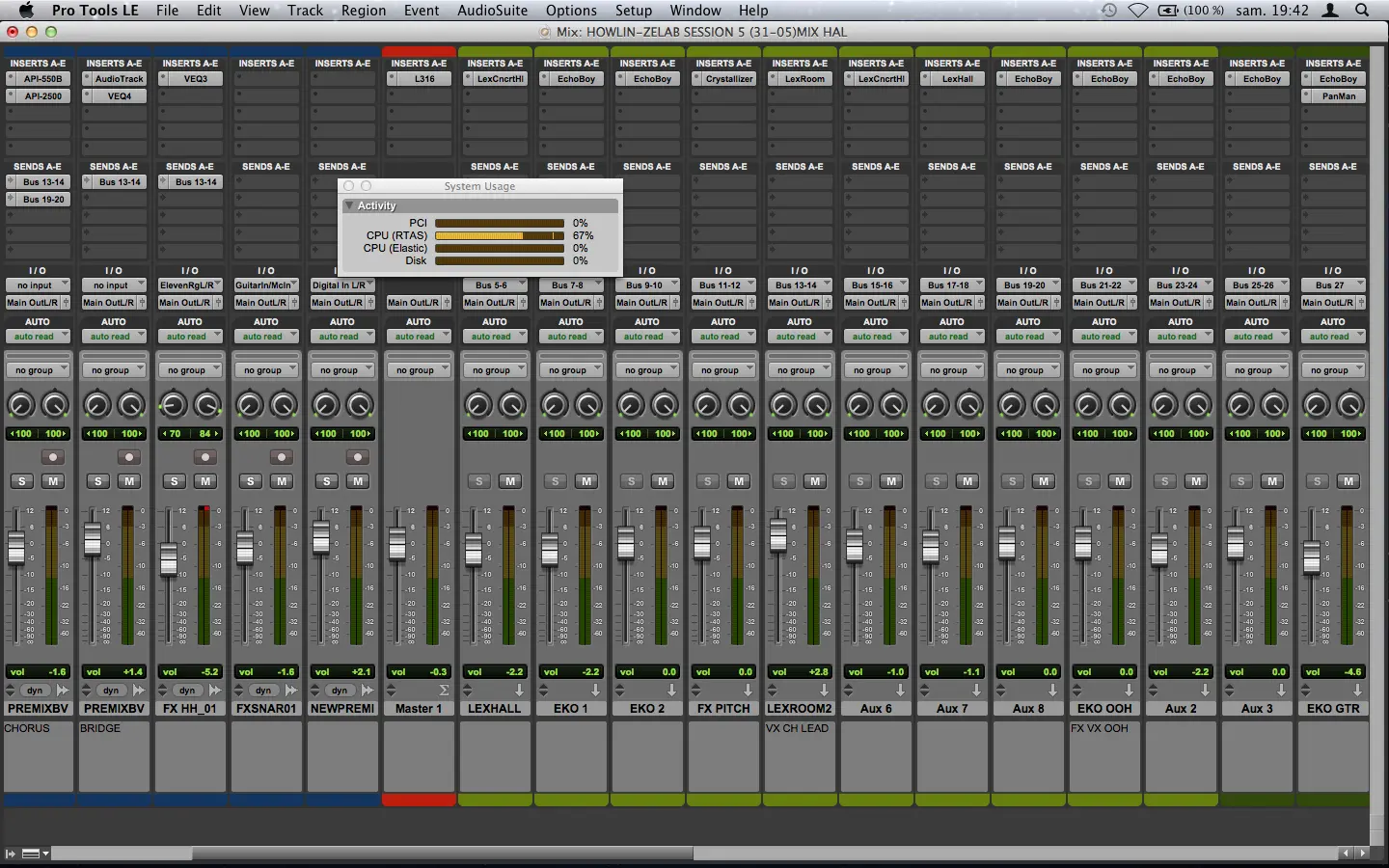Viewport: 1389px width, 868px height.
Task: Click the record-enable button on NEWPREMI track
Action: point(358,457)
